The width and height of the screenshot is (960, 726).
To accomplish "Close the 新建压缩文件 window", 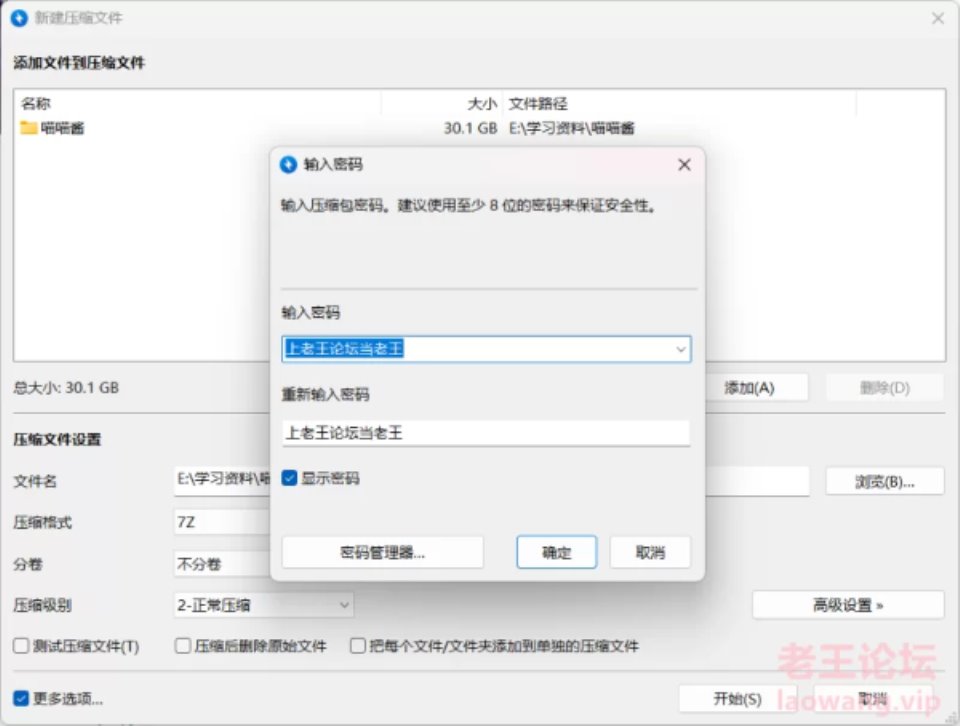I will [x=937, y=18].
